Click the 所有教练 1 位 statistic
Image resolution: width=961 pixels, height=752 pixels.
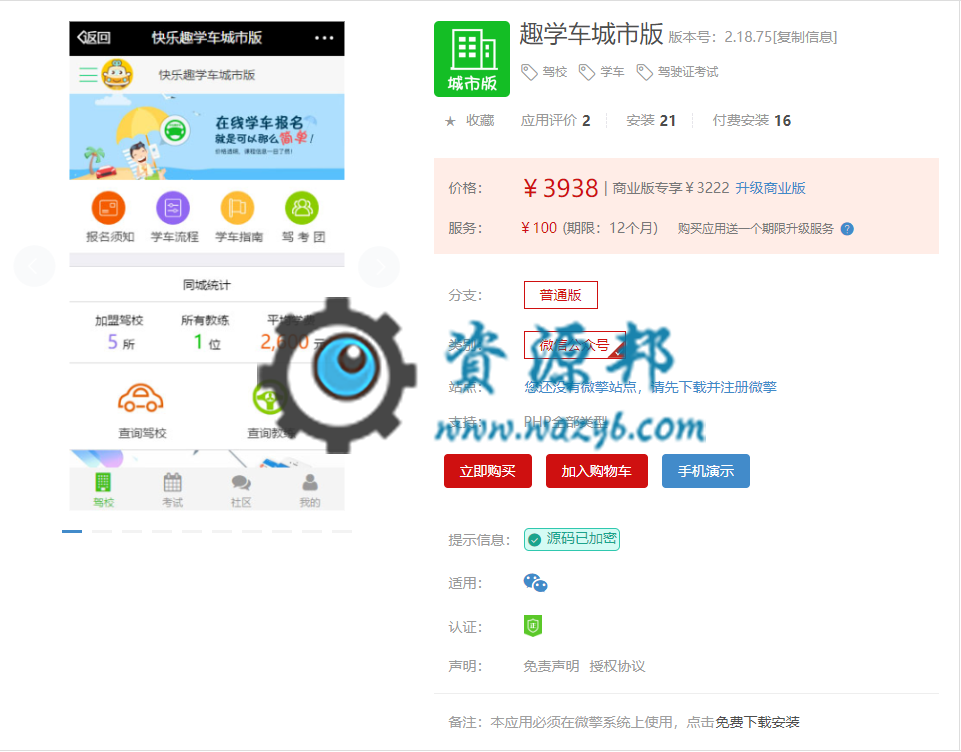pyautogui.click(x=205, y=332)
